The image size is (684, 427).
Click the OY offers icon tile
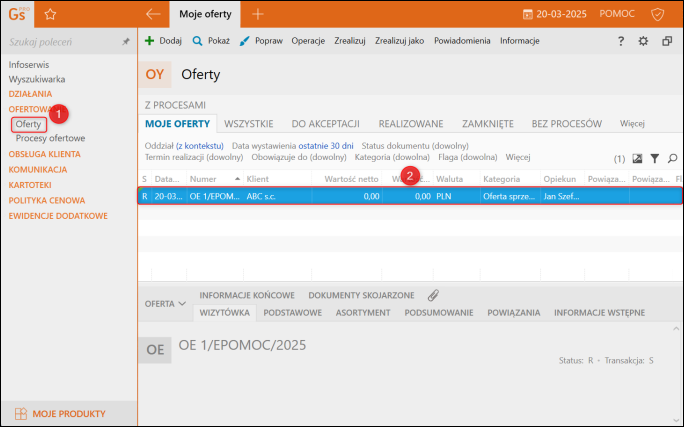pyautogui.click(x=155, y=74)
